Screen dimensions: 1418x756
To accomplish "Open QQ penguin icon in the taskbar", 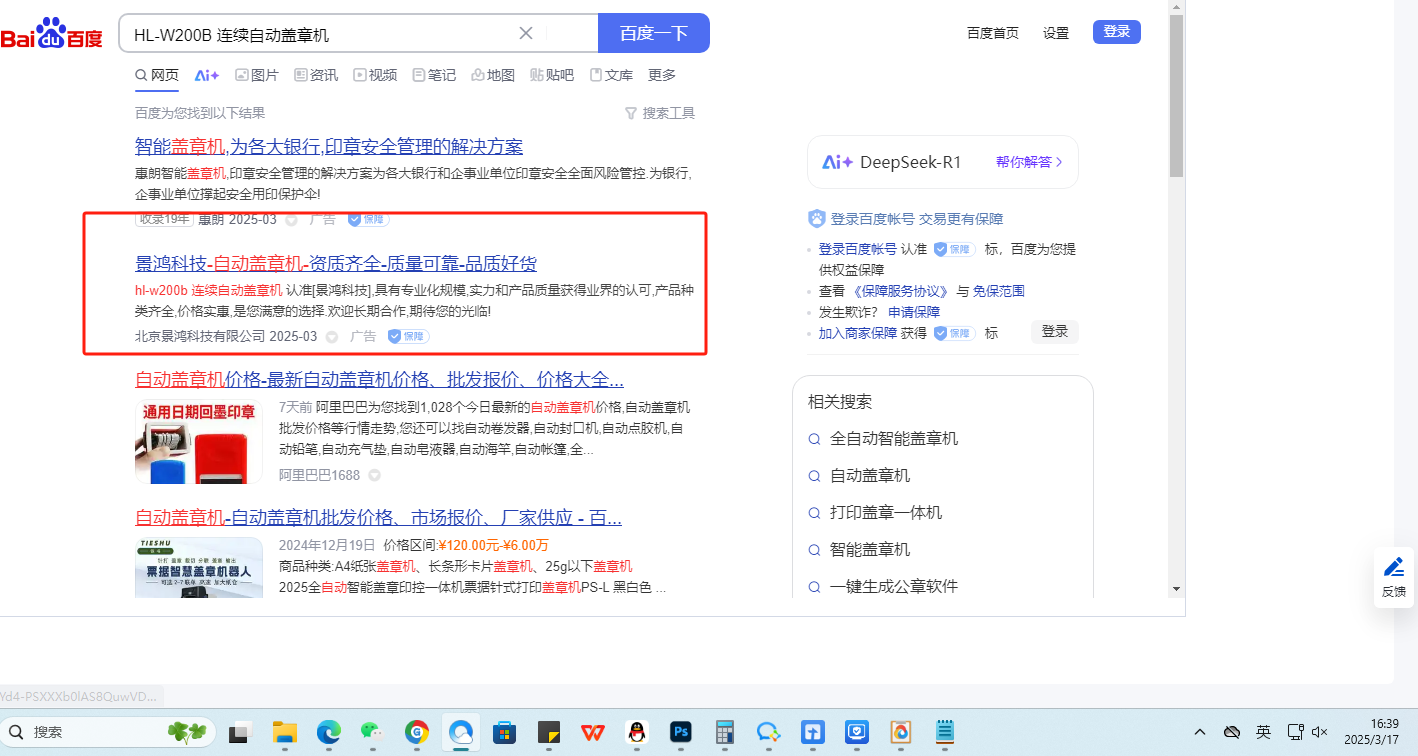I will click(x=636, y=732).
